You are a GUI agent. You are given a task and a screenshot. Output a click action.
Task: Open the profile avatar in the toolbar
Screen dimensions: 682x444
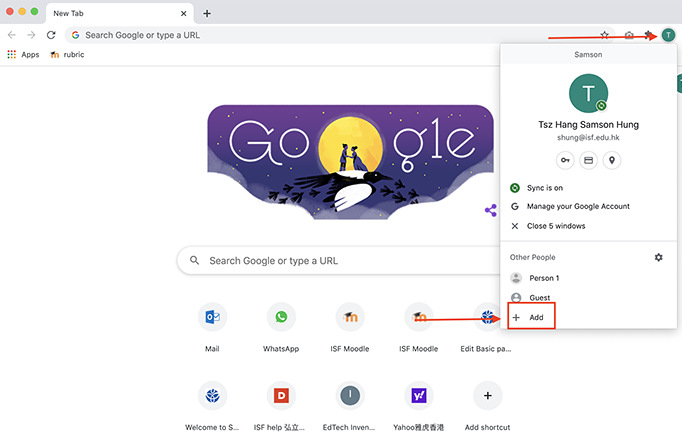[x=668, y=35]
